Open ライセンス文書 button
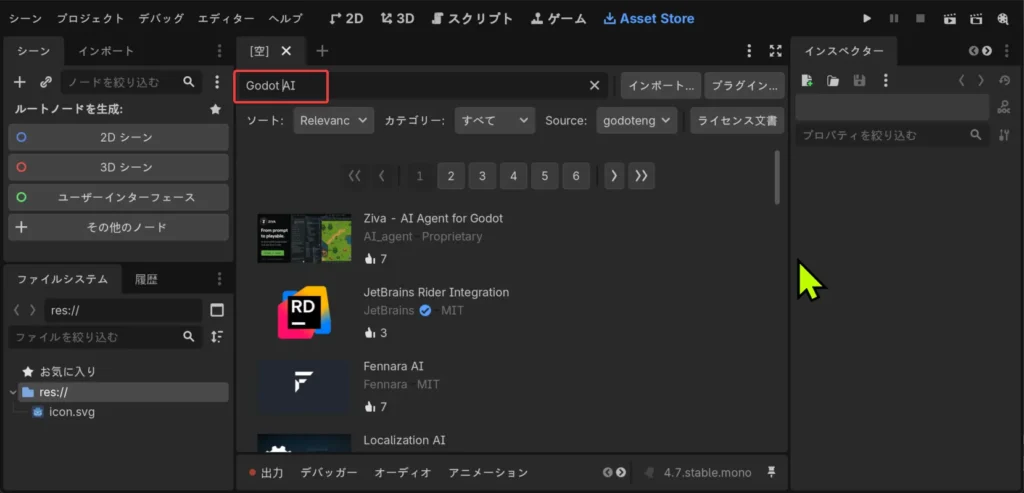1024x493 pixels. tap(737, 121)
